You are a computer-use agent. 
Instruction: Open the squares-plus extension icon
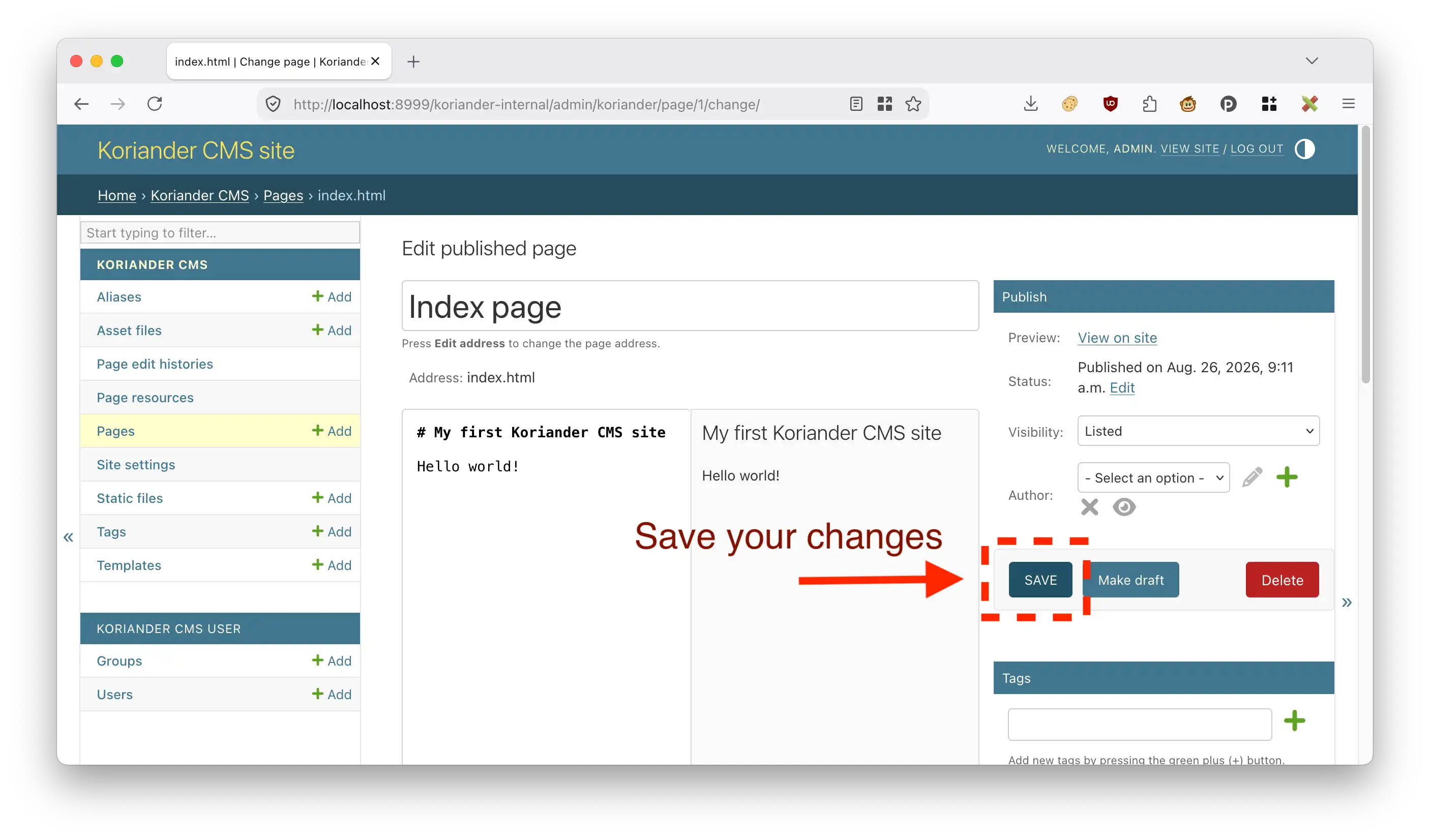point(1269,104)
